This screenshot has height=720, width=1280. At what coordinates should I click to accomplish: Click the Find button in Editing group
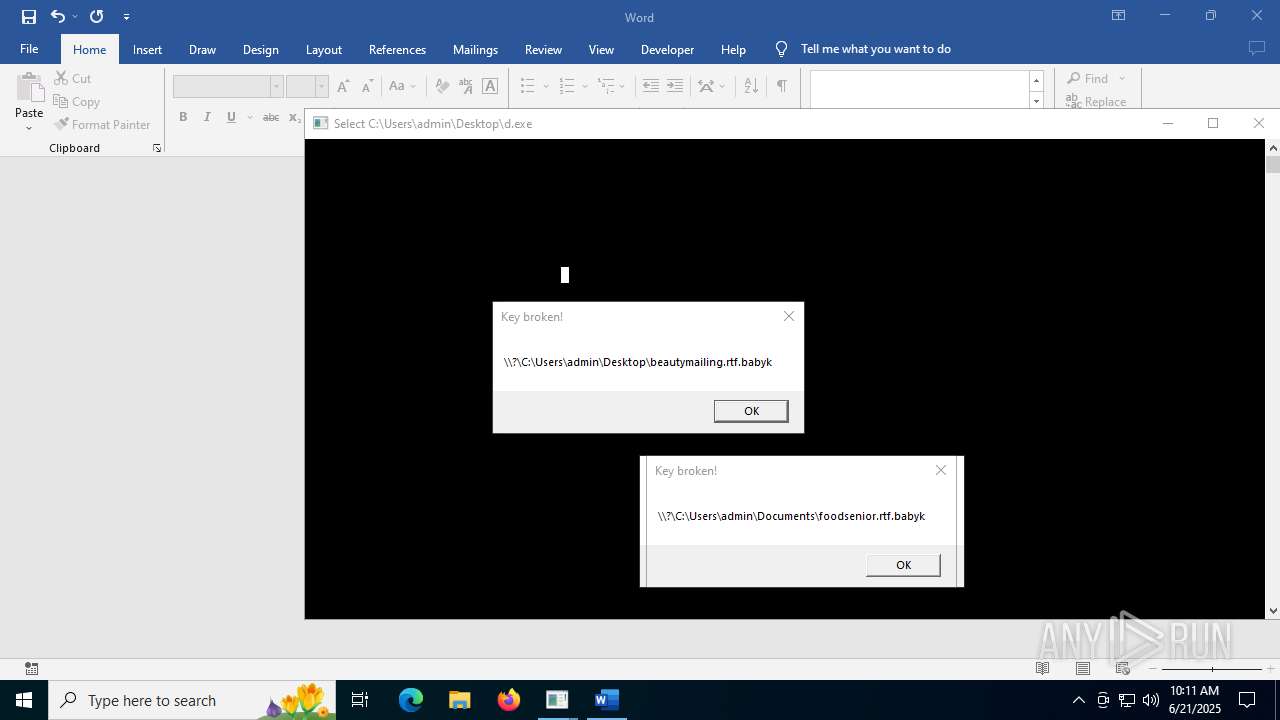pos(1088,78)
